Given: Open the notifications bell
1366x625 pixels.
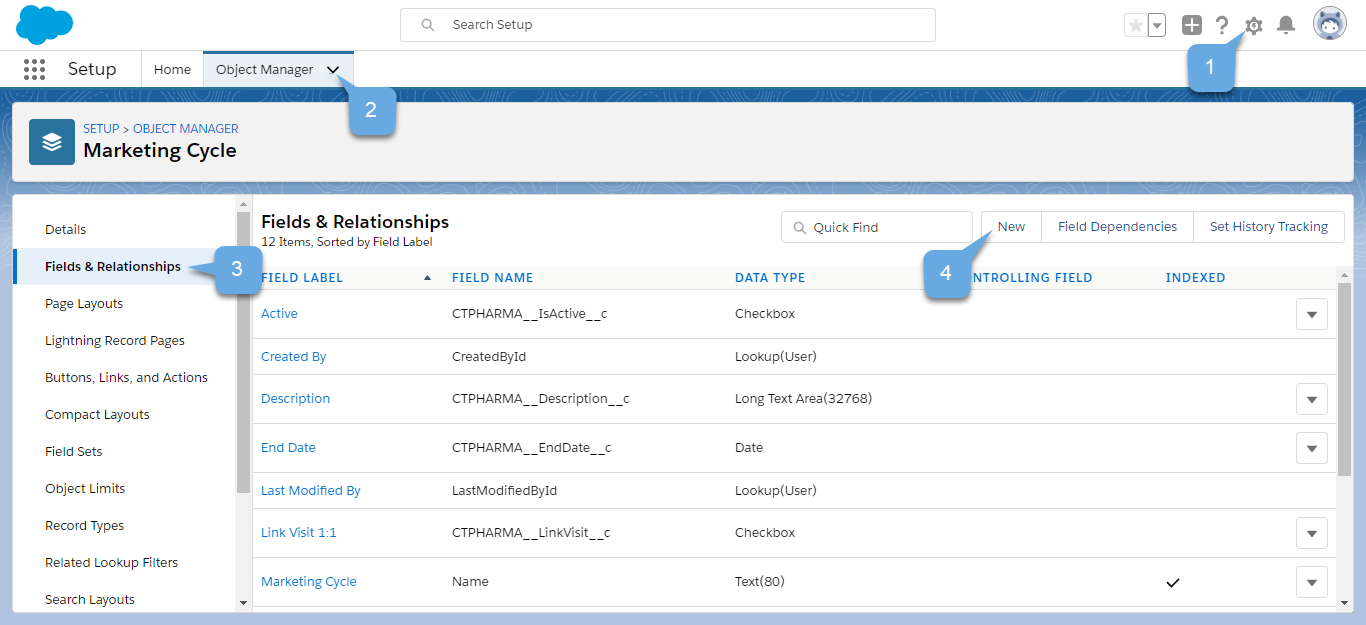Looking at the screenshot, I should tap(1286, 26).
